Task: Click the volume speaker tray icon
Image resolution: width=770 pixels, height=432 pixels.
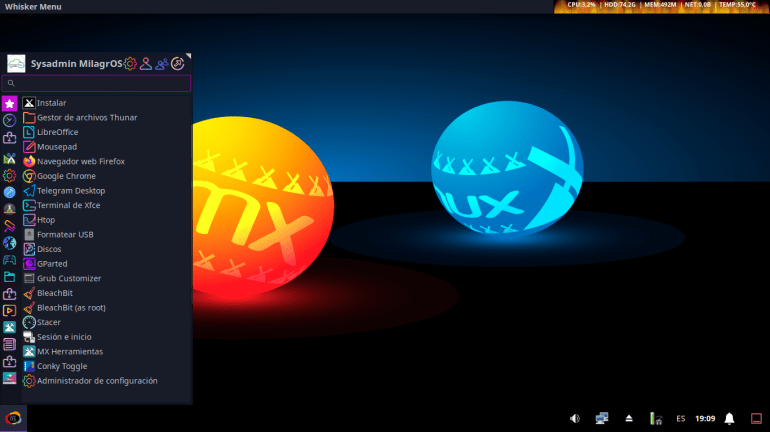Action: [575, 418]
